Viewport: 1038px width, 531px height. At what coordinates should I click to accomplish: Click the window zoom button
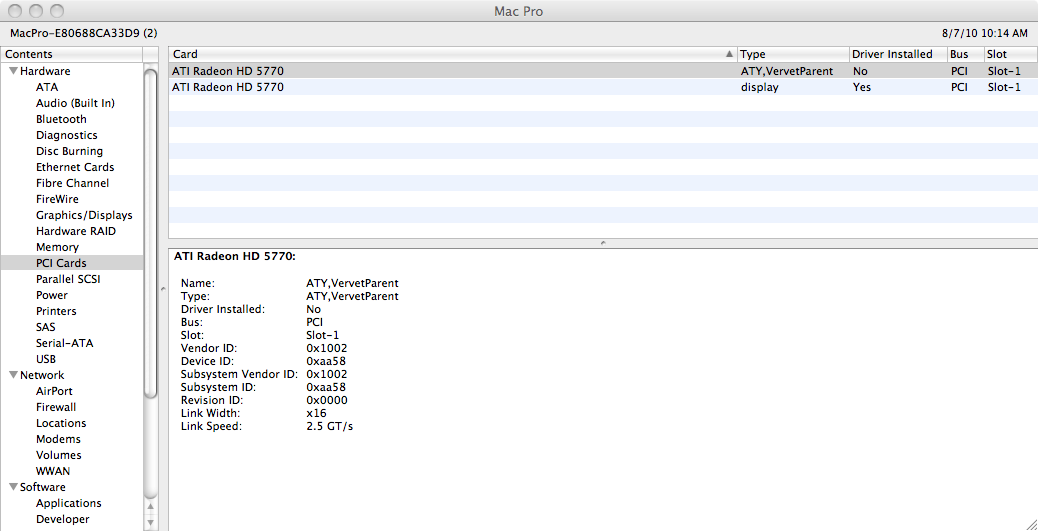pyautogui.click(x=58, y=11)
